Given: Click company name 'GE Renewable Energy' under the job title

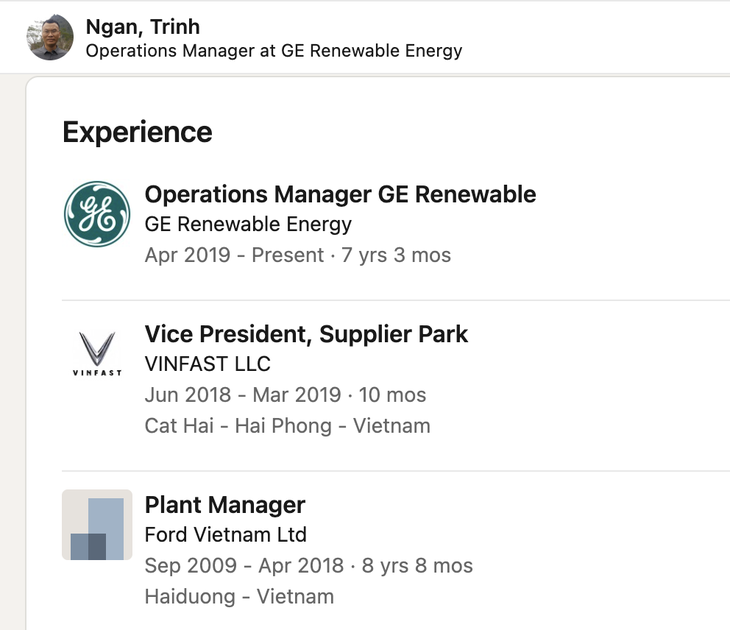Looking at the screenshot, I should click(248, 224).
